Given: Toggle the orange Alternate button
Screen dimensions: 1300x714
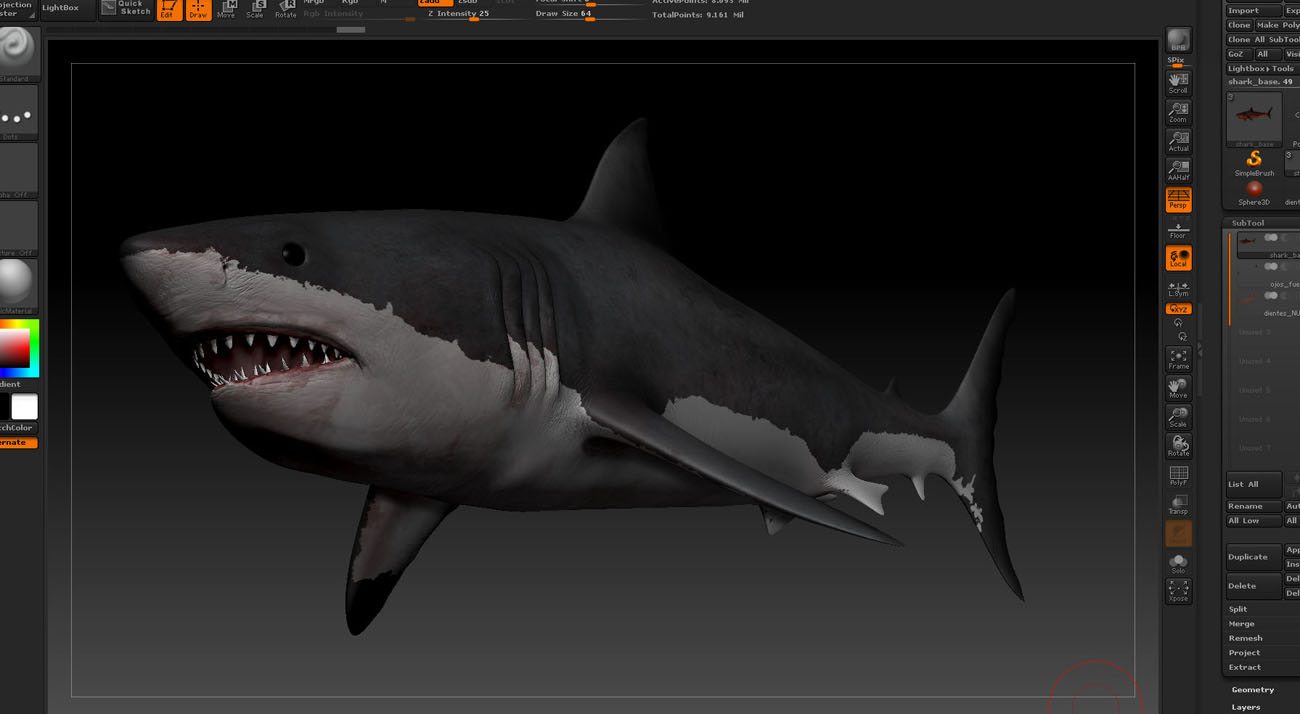Looking at the screenshot, I should click(18, 442).
